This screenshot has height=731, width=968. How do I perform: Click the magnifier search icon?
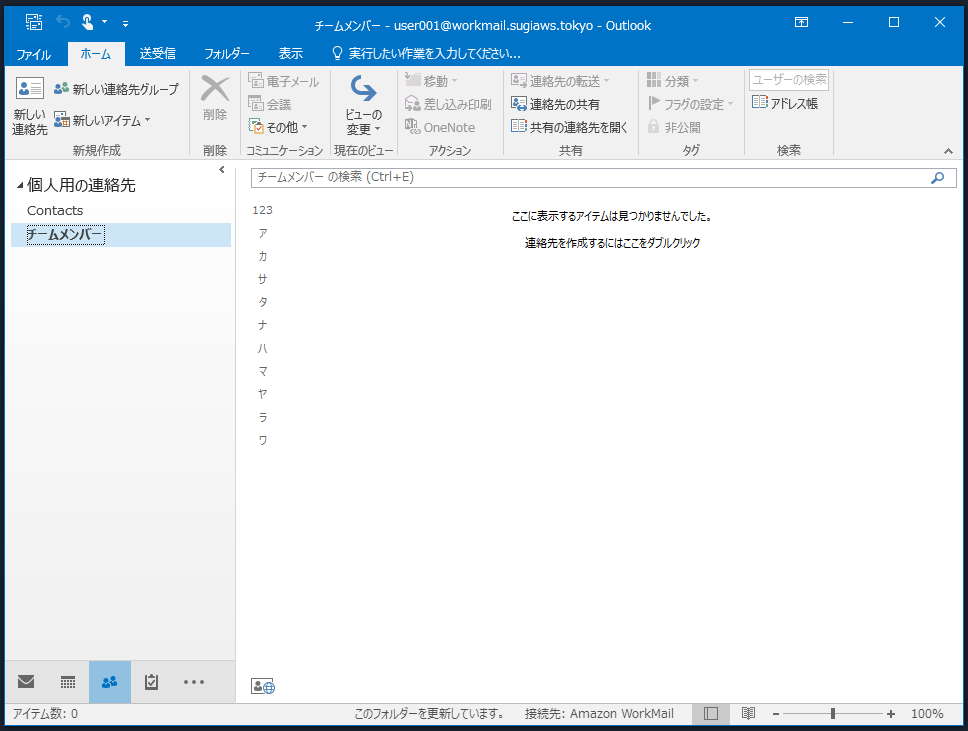coord(937,178)
